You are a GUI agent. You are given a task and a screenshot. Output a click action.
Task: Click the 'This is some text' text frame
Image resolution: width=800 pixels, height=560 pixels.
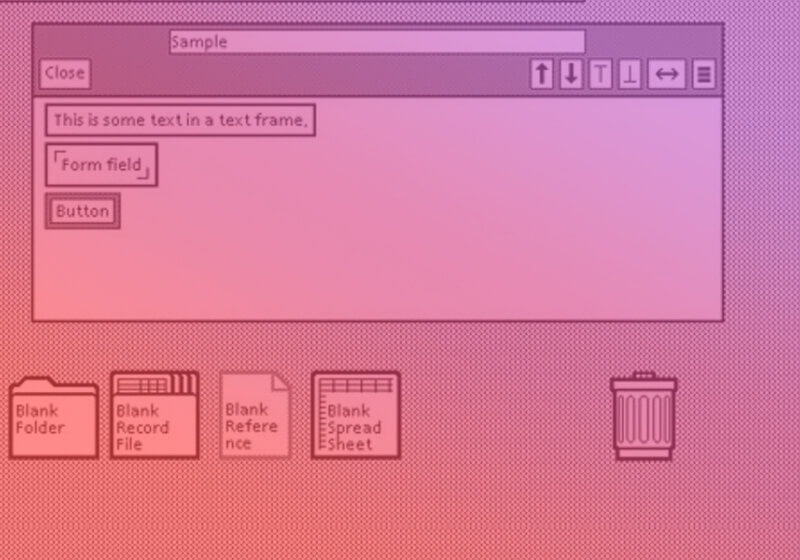[180, 120]
